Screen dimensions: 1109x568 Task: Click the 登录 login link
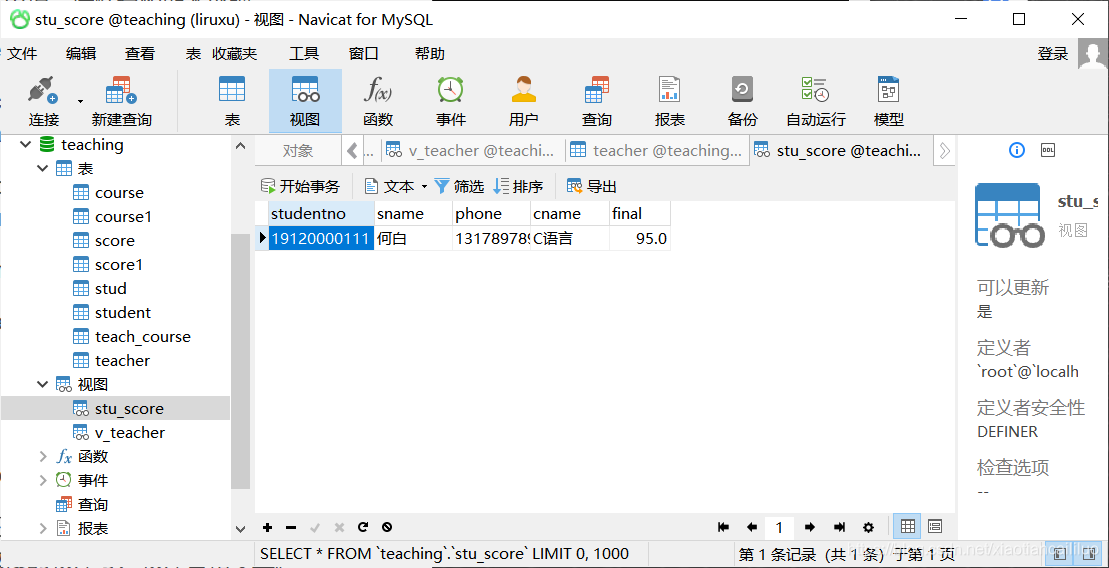pos(1052,54)
